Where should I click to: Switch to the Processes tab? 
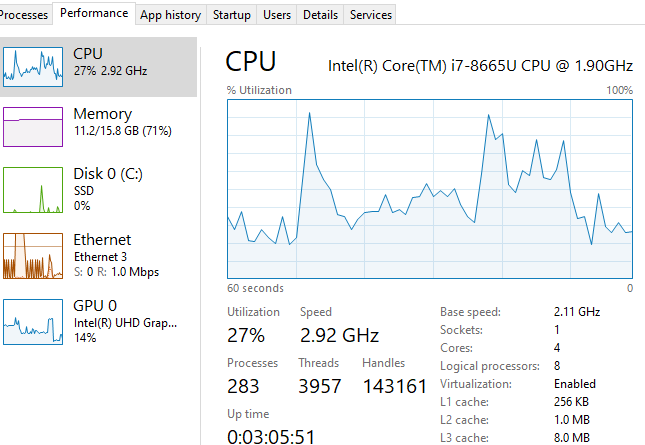pos(24,15)
